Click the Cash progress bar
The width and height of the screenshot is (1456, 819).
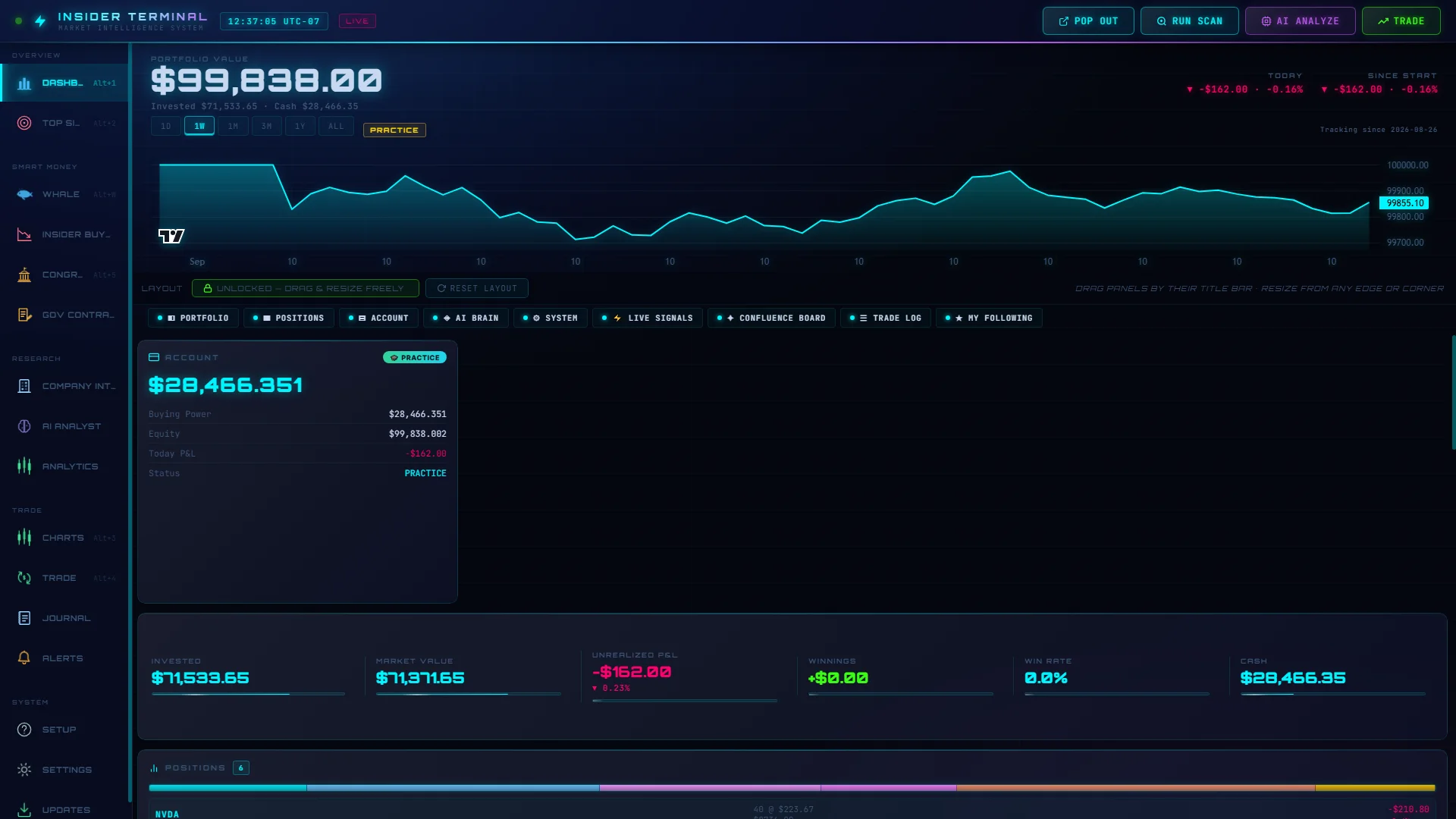(x=1332, y=694)
